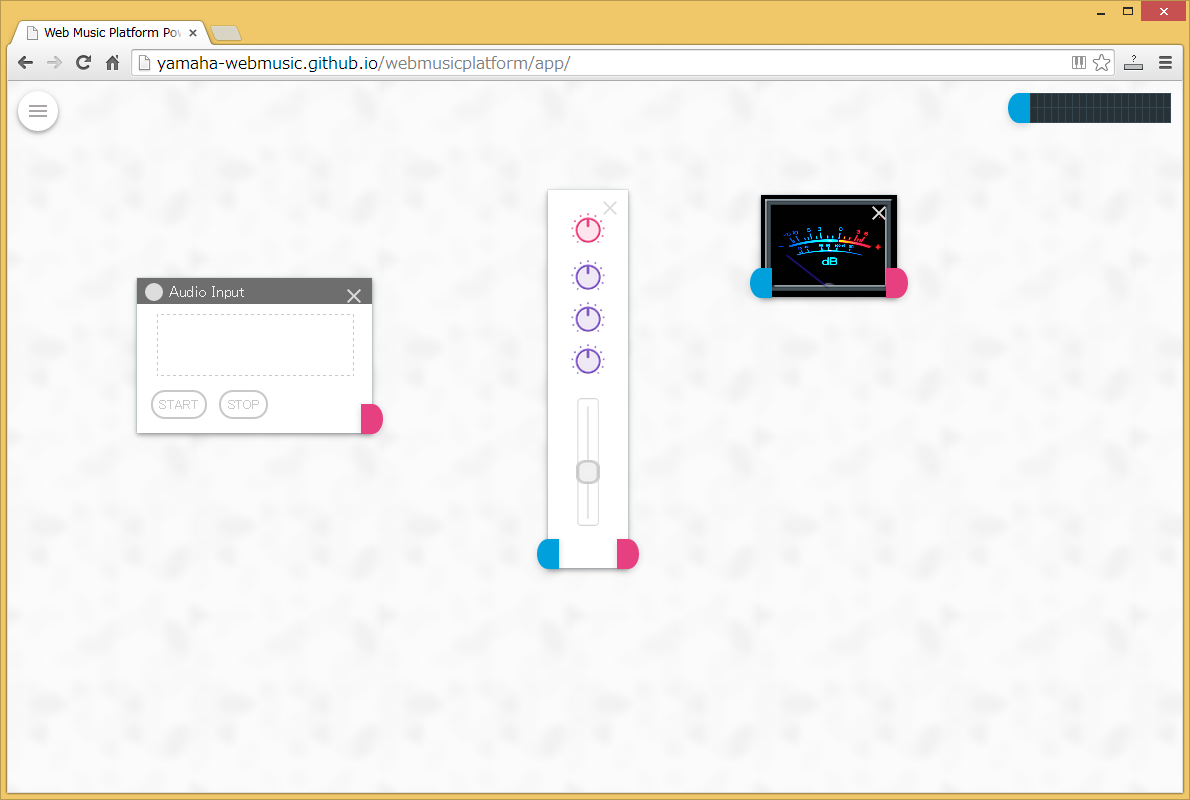This screenshot has height=800, width=1190.
Task: Click the dB VU meter display
Action: [x=829, y=246]
